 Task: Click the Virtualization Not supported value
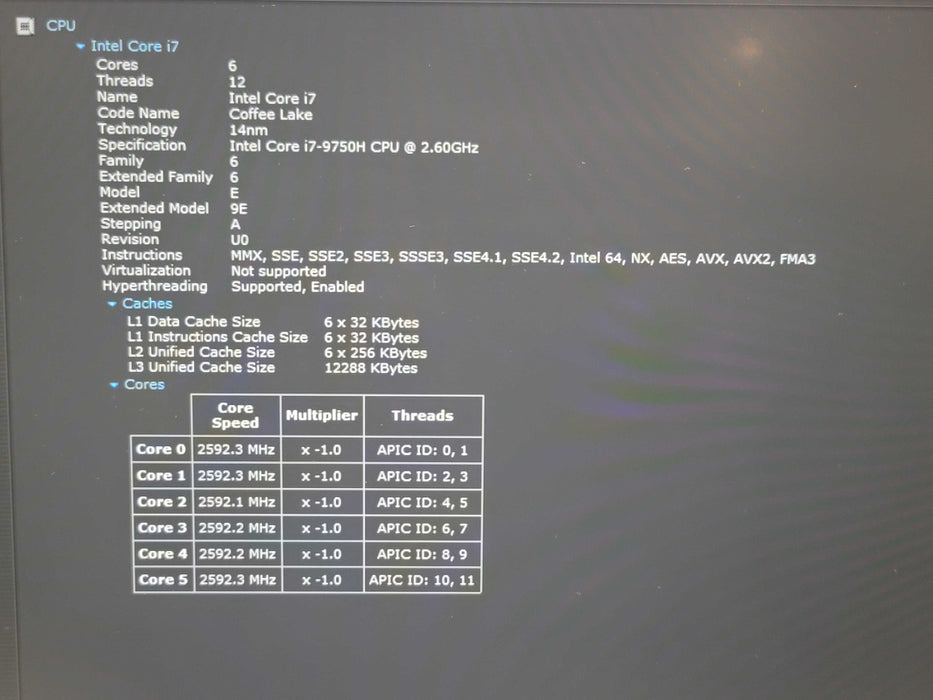(x=278, y=271)
